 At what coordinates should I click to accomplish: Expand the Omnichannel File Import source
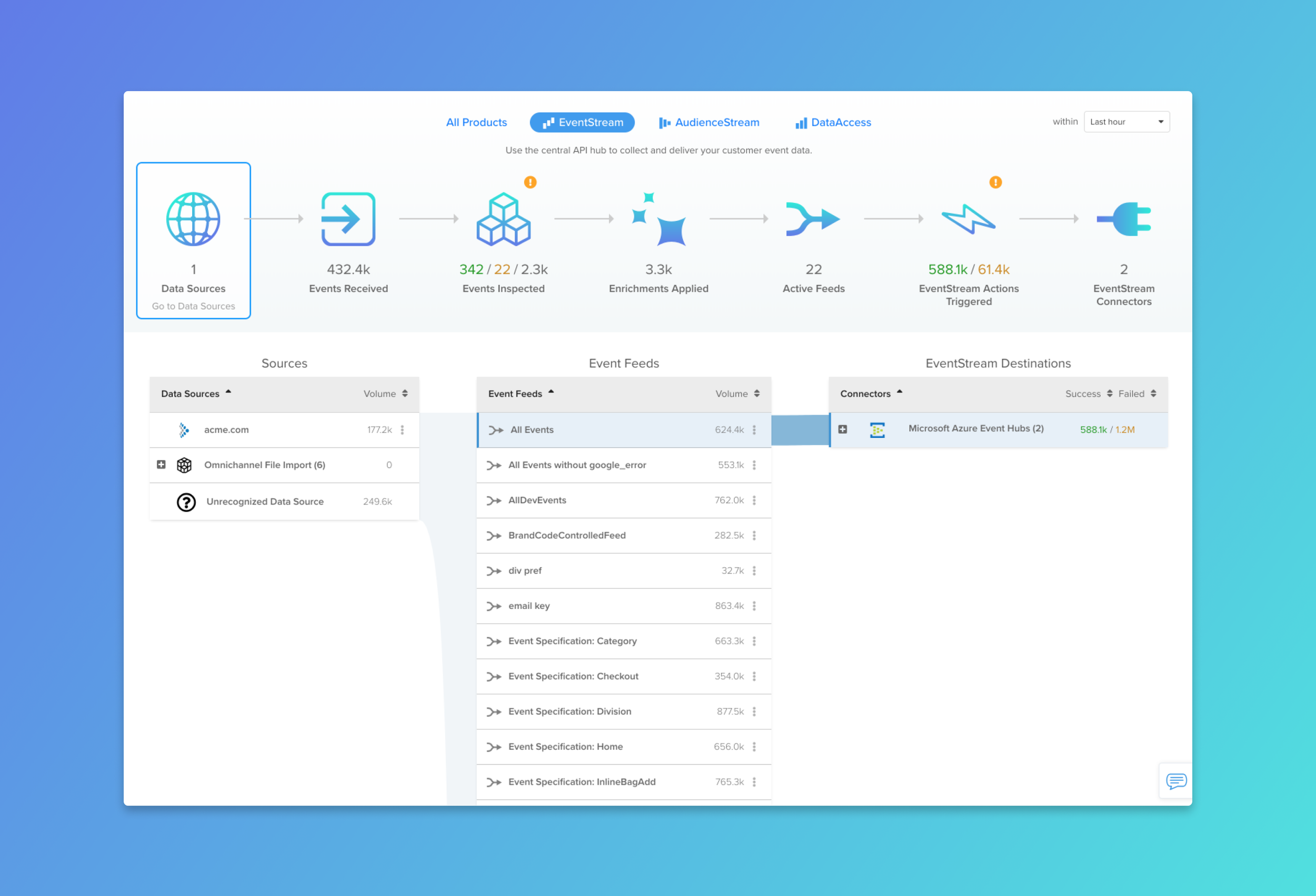(x=162, y=465)
